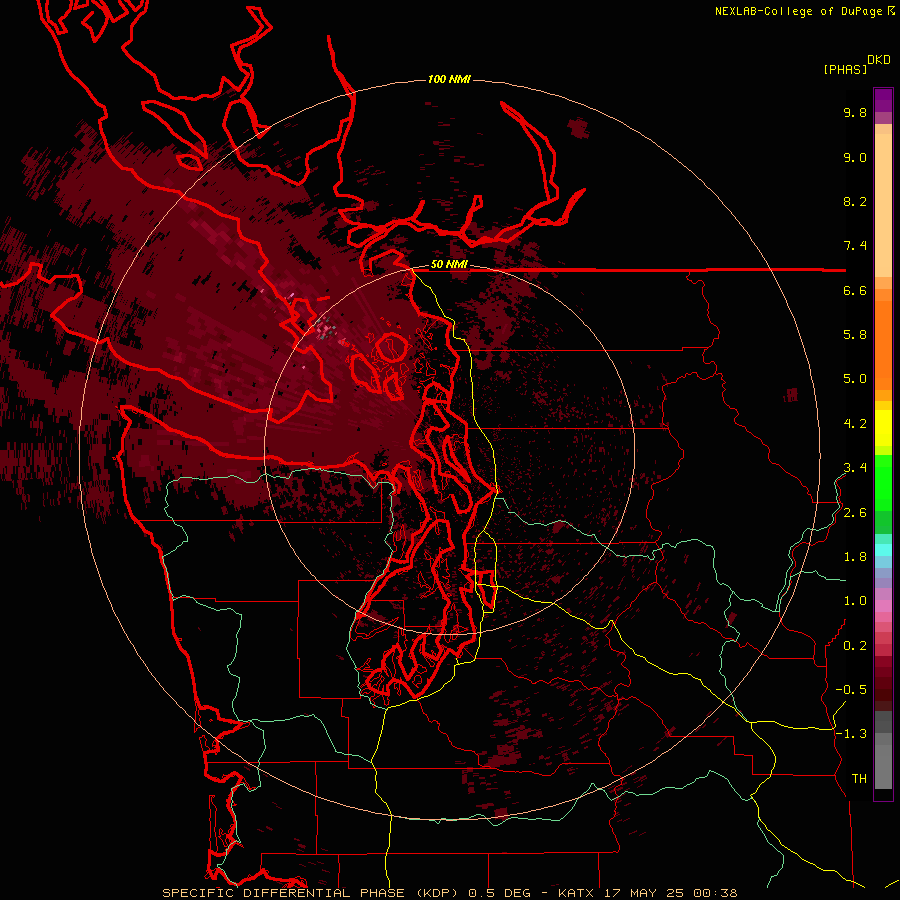Click the KATX station identifier
900x900 pixels.
(x=577, y=893)
